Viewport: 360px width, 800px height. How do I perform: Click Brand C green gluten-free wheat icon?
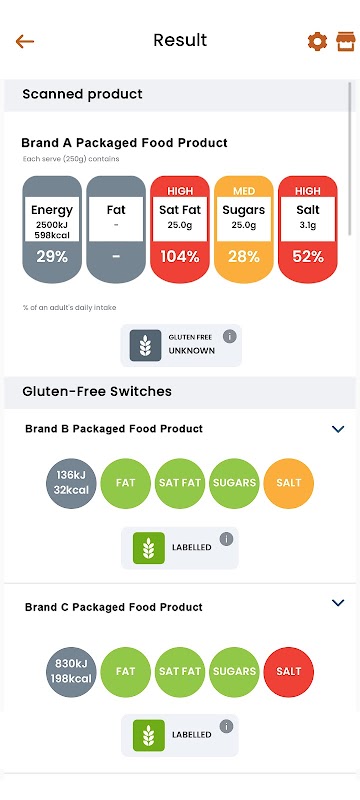pos(149,735)
